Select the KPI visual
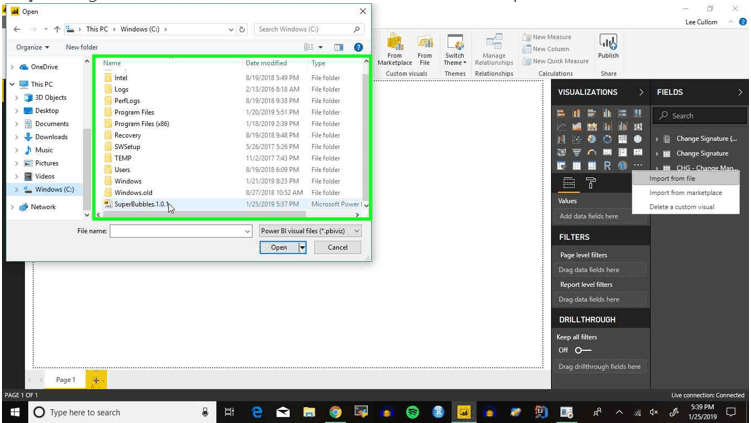The image size is (751, 423). (x=637, y=152)
